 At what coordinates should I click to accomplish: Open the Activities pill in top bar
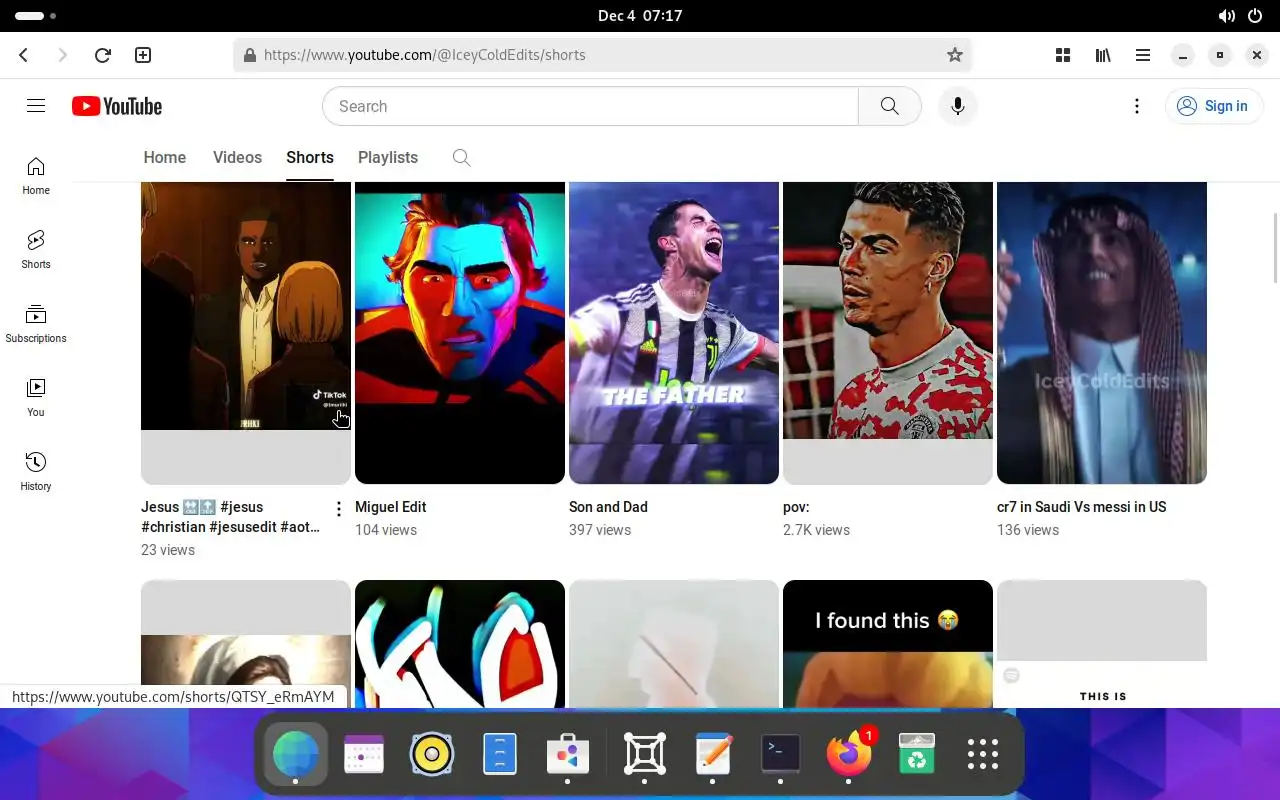coord(36,16)
